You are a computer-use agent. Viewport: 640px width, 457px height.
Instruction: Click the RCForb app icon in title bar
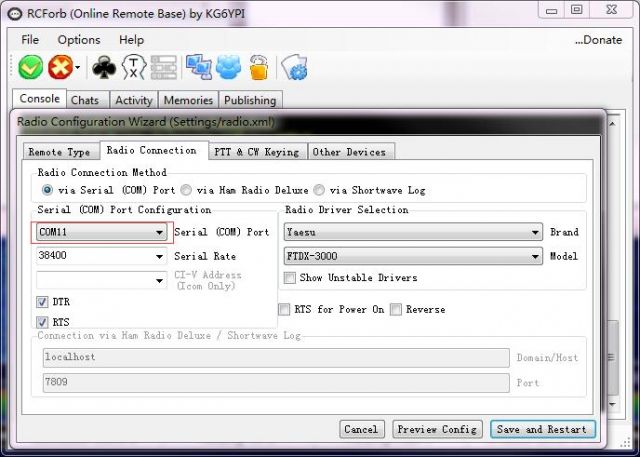[x=15, y=14]
